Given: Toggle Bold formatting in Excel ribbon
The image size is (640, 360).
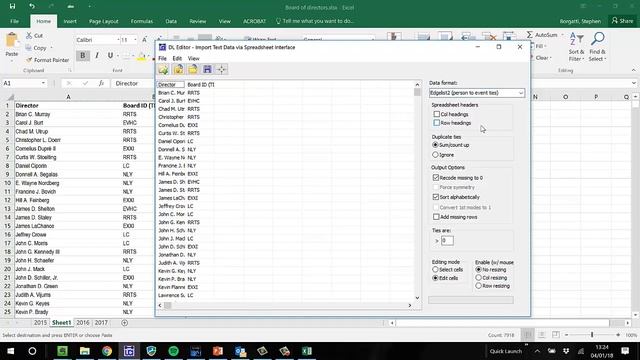Looking at the screenshot, I should tap(83, 55).
